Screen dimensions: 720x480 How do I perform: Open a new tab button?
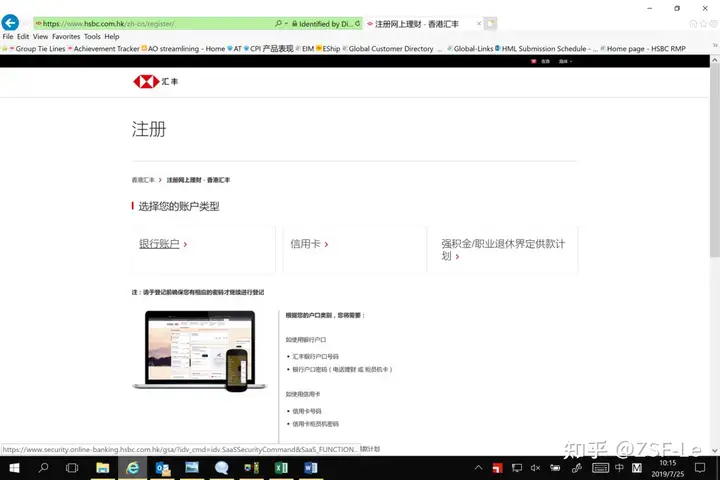coord(490,23)
